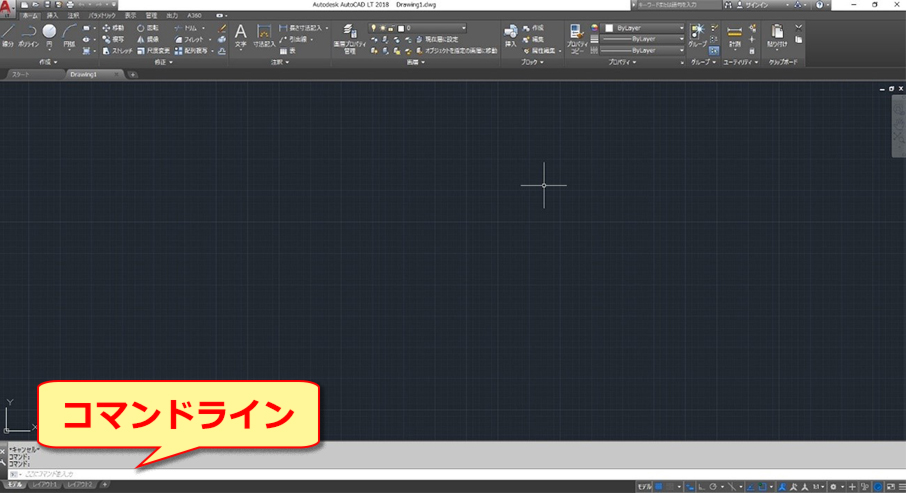Expand the Draw (作成) panel
The image size is (906, 493).
pos(47,62)
